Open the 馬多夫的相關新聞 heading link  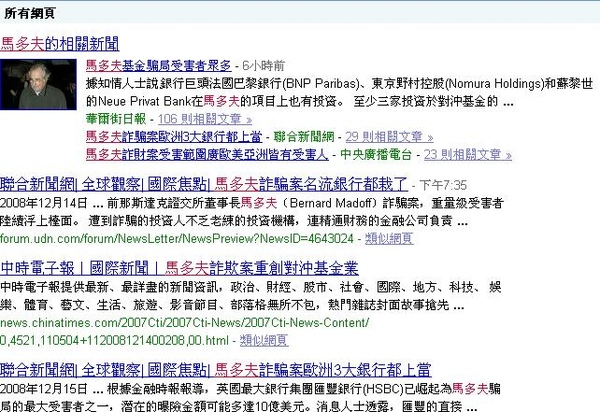(x=60, y=44)
